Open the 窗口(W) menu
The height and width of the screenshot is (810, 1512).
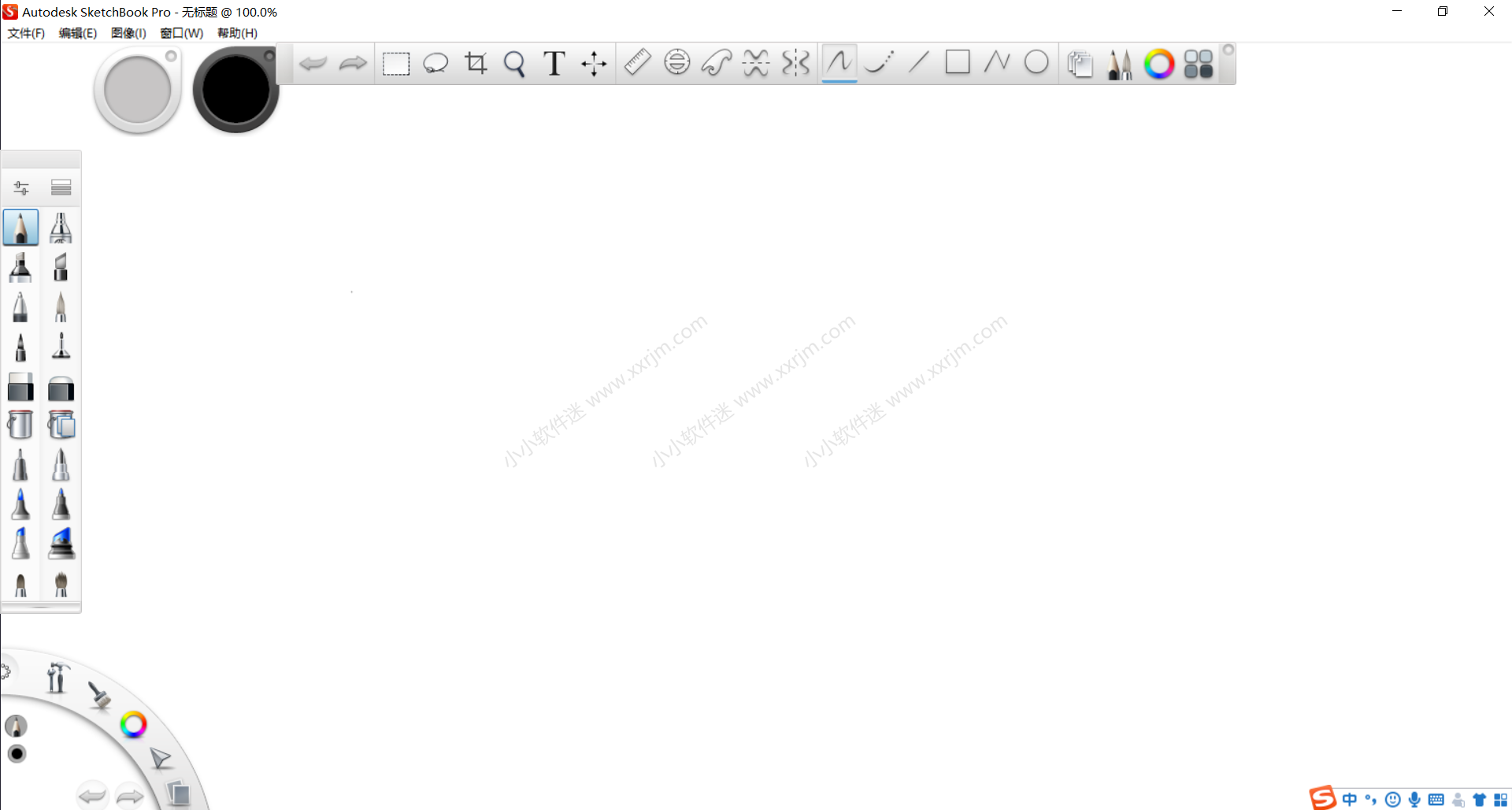[x=181, y=33]
